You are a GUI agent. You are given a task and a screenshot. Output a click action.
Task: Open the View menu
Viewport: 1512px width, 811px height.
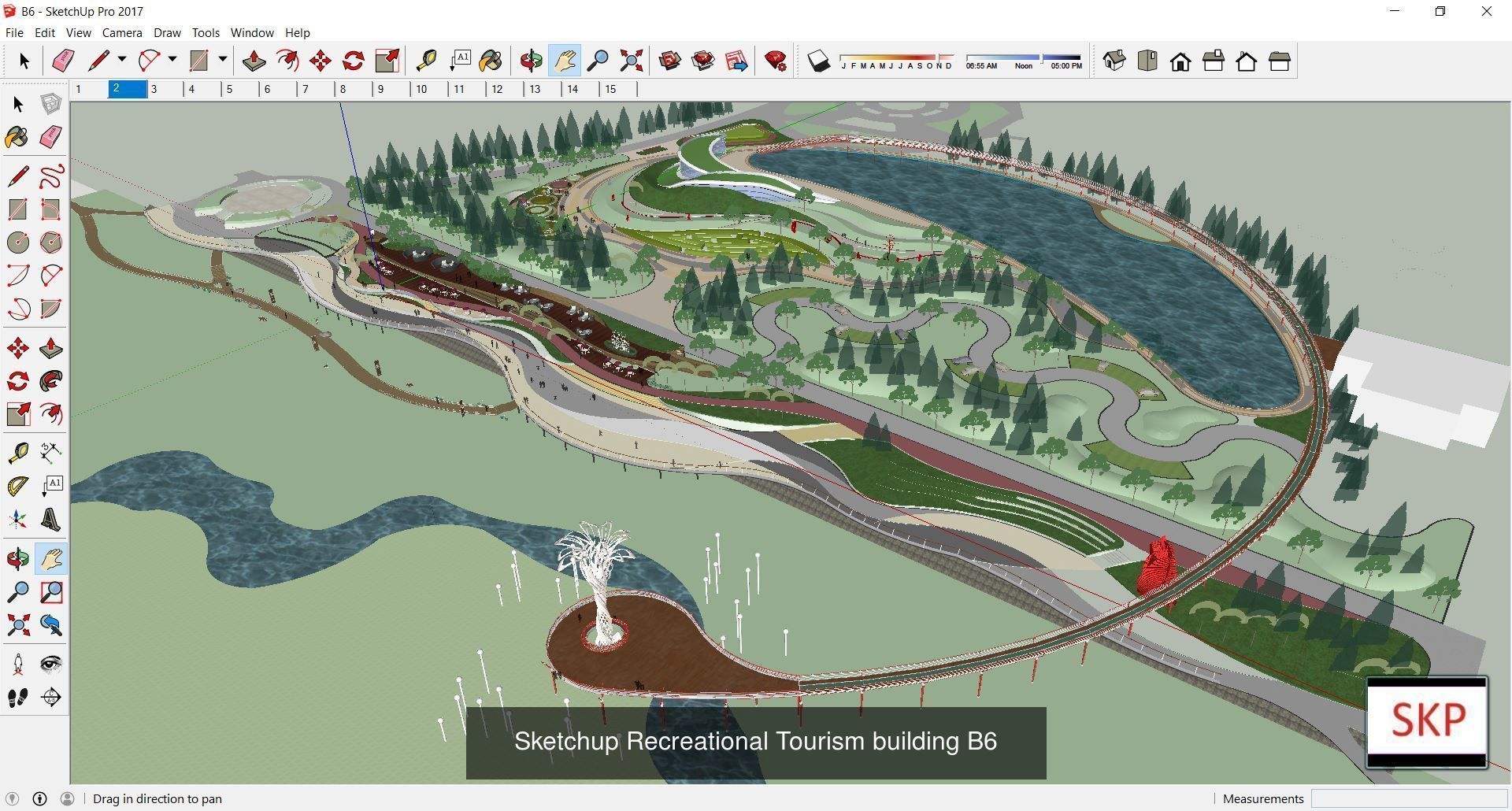click(x=78, y=32)
